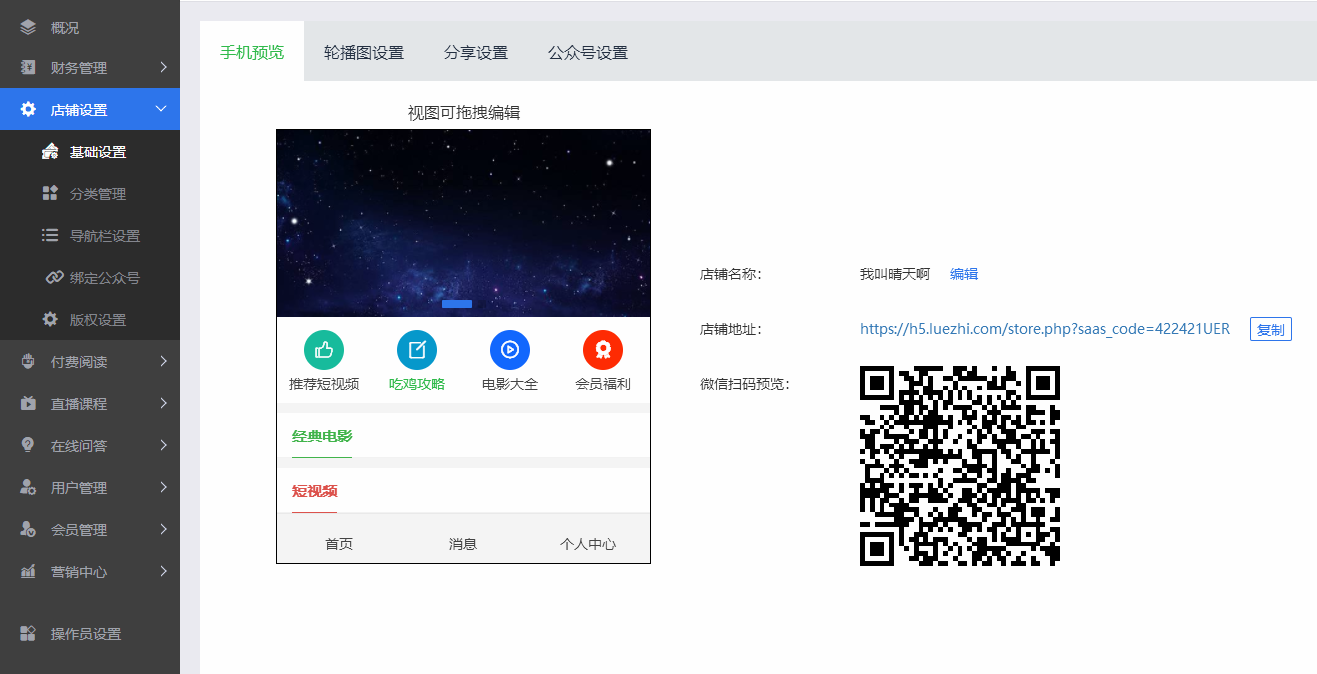Select 版权设置 submenu item

(x=90, y=320)
